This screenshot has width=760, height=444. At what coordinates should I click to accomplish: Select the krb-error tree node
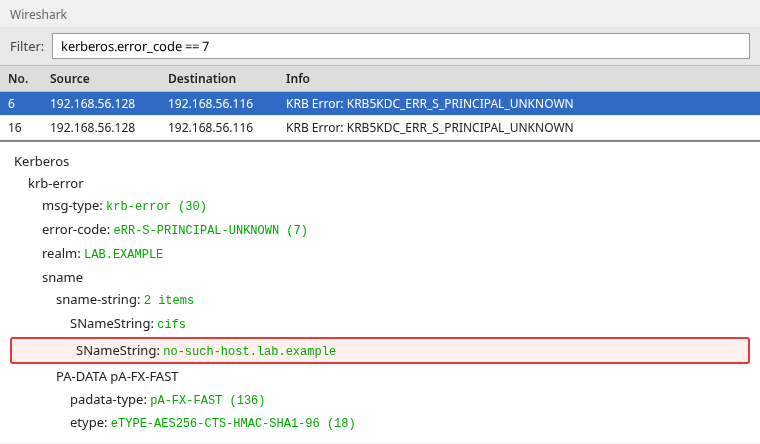[x=56, y=184]
